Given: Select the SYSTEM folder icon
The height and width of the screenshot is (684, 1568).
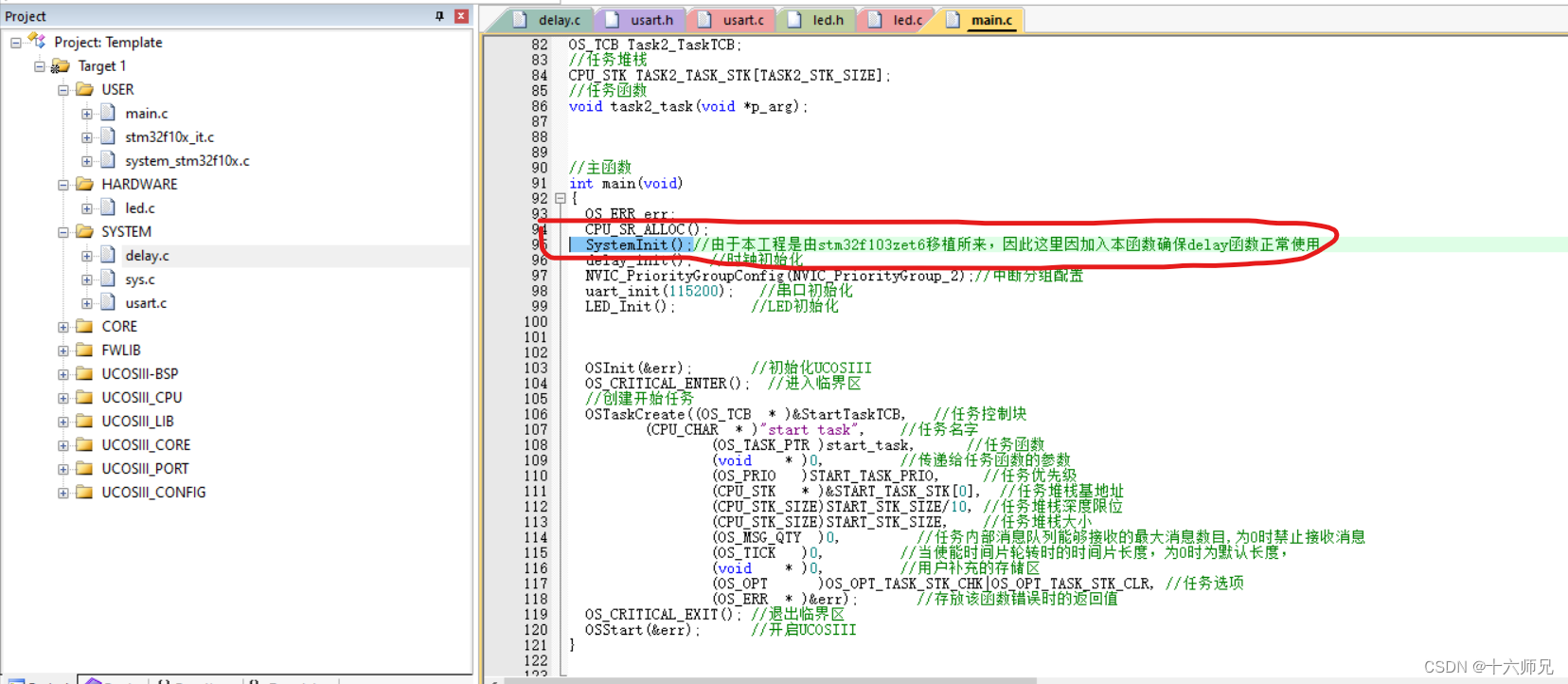Looking at the screenshot, I should pyautogui.click(x=84, y=231).
